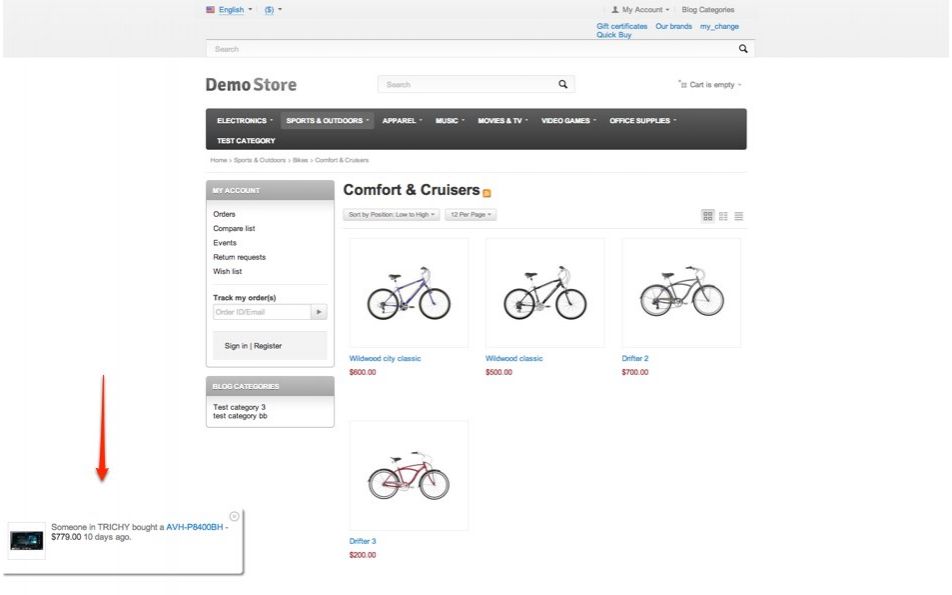Viewport: 952px width, 595px height.
Task: Open Return requests in sidebar
Action: click(239, 257)
